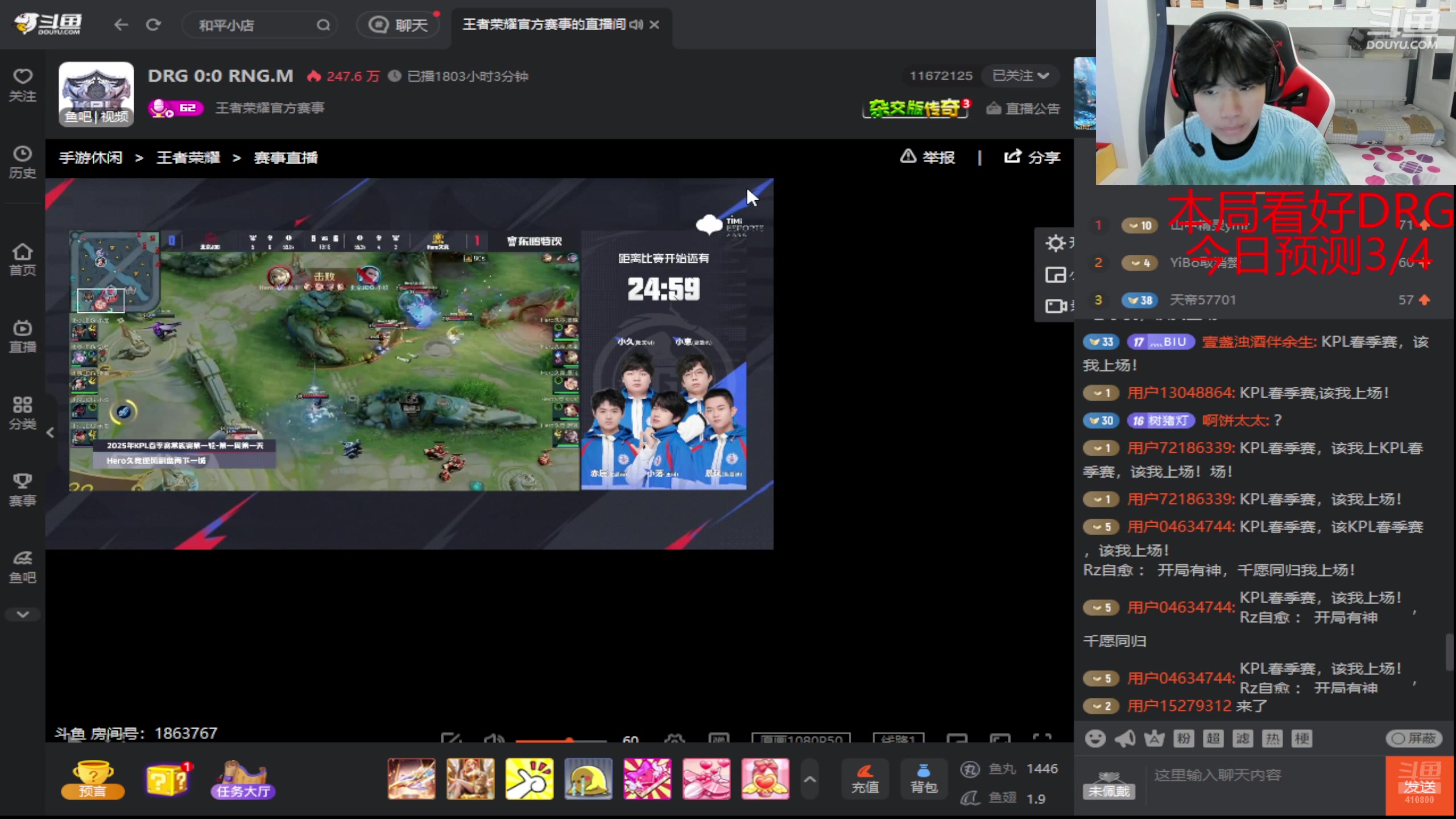Toggle the 梗 meme chat option
Image resolution: width=1456 pixels, height=819 pixels.
point(1302,738)
